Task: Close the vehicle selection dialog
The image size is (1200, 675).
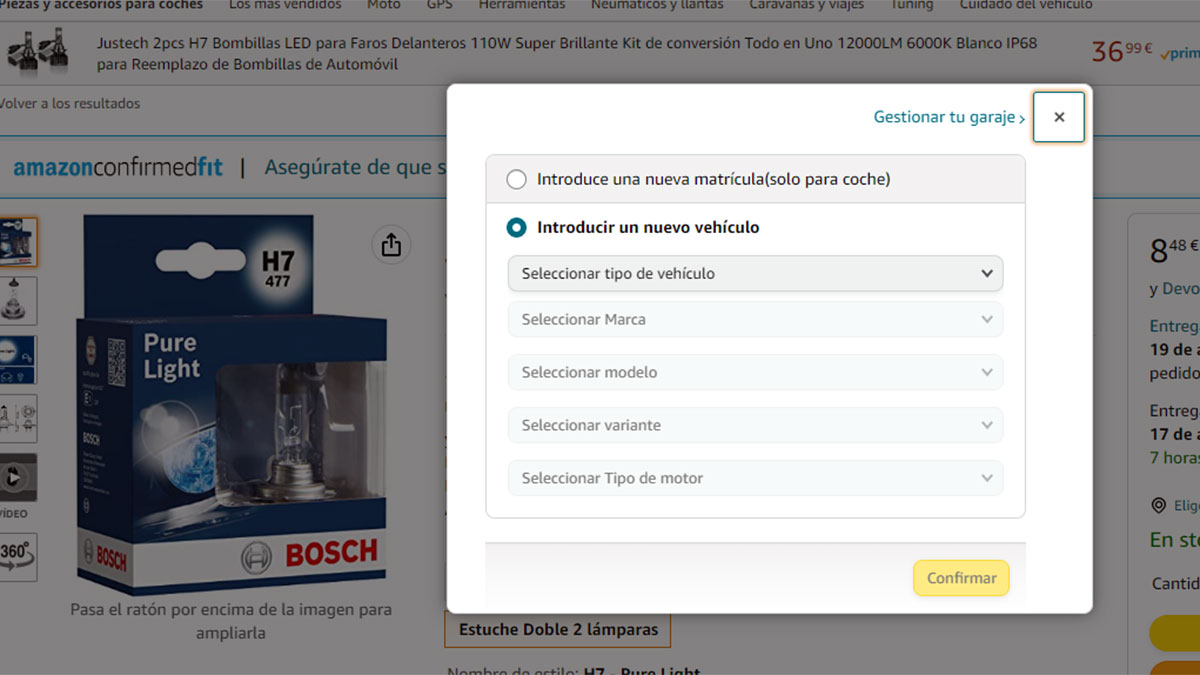Action: click(1059, 117)
